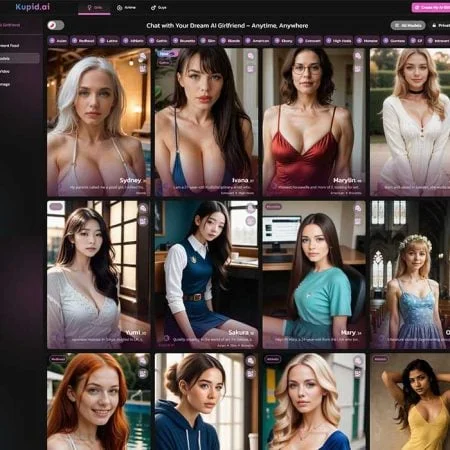Select the Girls tab
Image resolution: width=450 pixels, height=450 pixels.
(x=94, y=7)
